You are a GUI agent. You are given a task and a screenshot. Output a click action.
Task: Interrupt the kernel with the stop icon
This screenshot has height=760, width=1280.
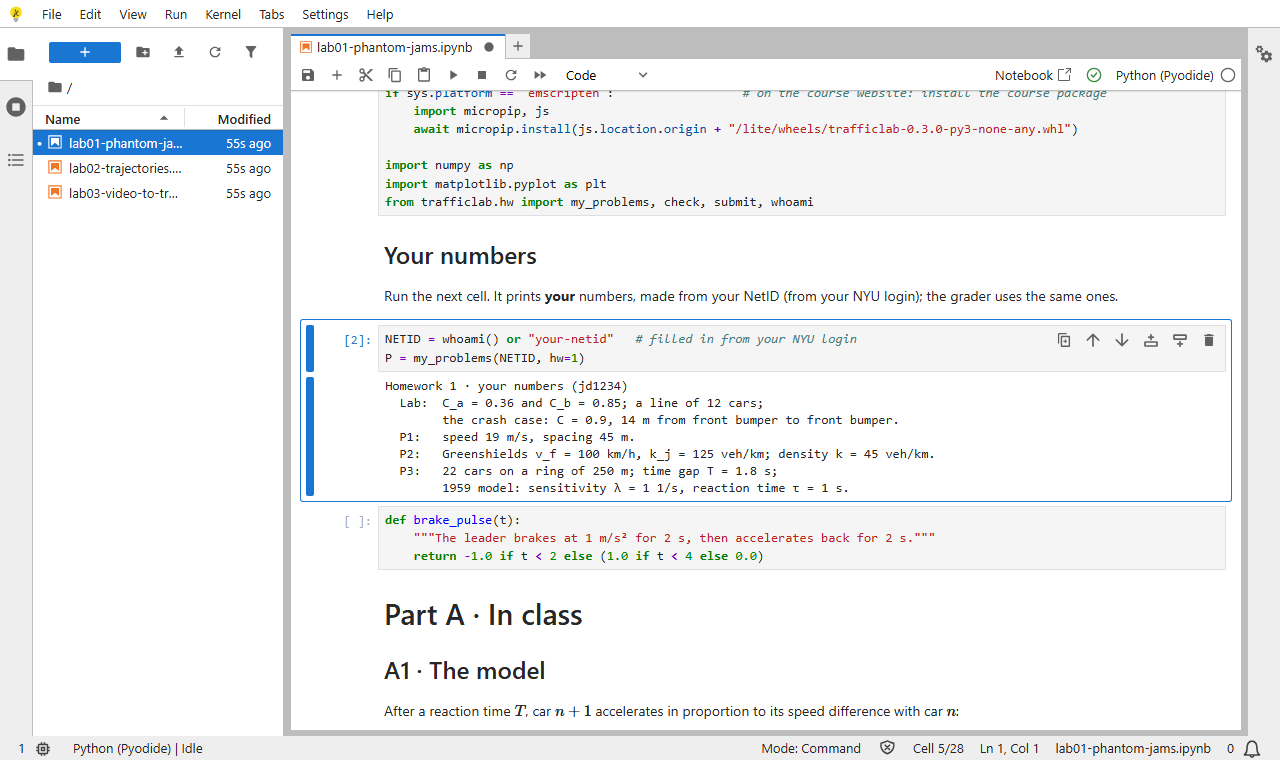482,75
